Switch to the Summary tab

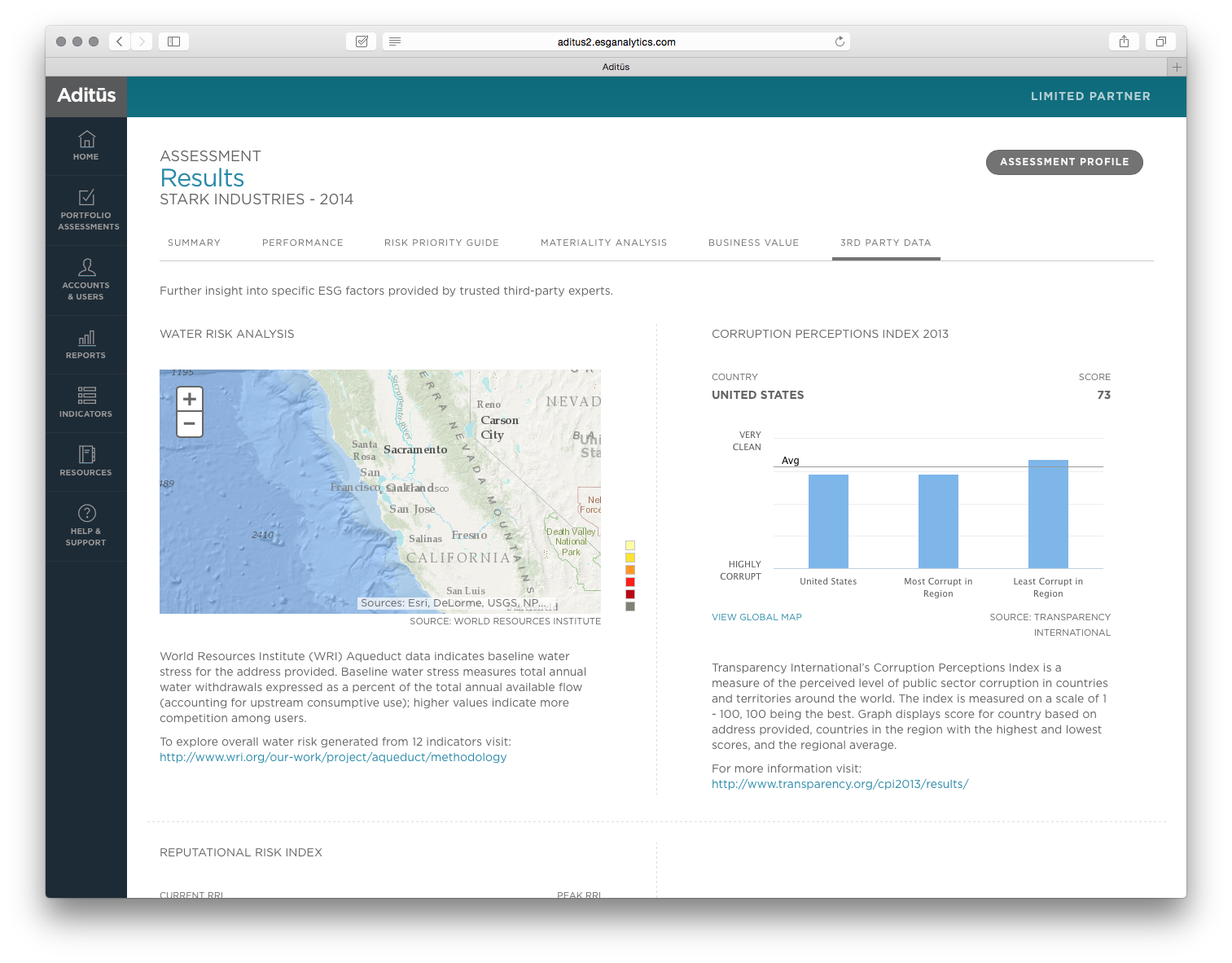pos(194,243)
